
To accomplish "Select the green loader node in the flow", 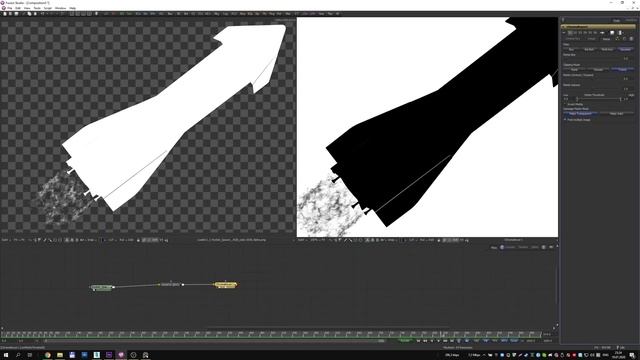I will coord(101,288).
